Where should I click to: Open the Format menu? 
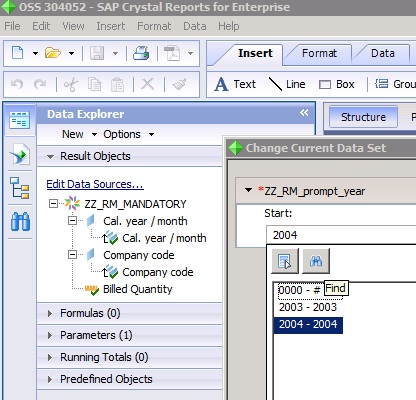tap(154, 26)
